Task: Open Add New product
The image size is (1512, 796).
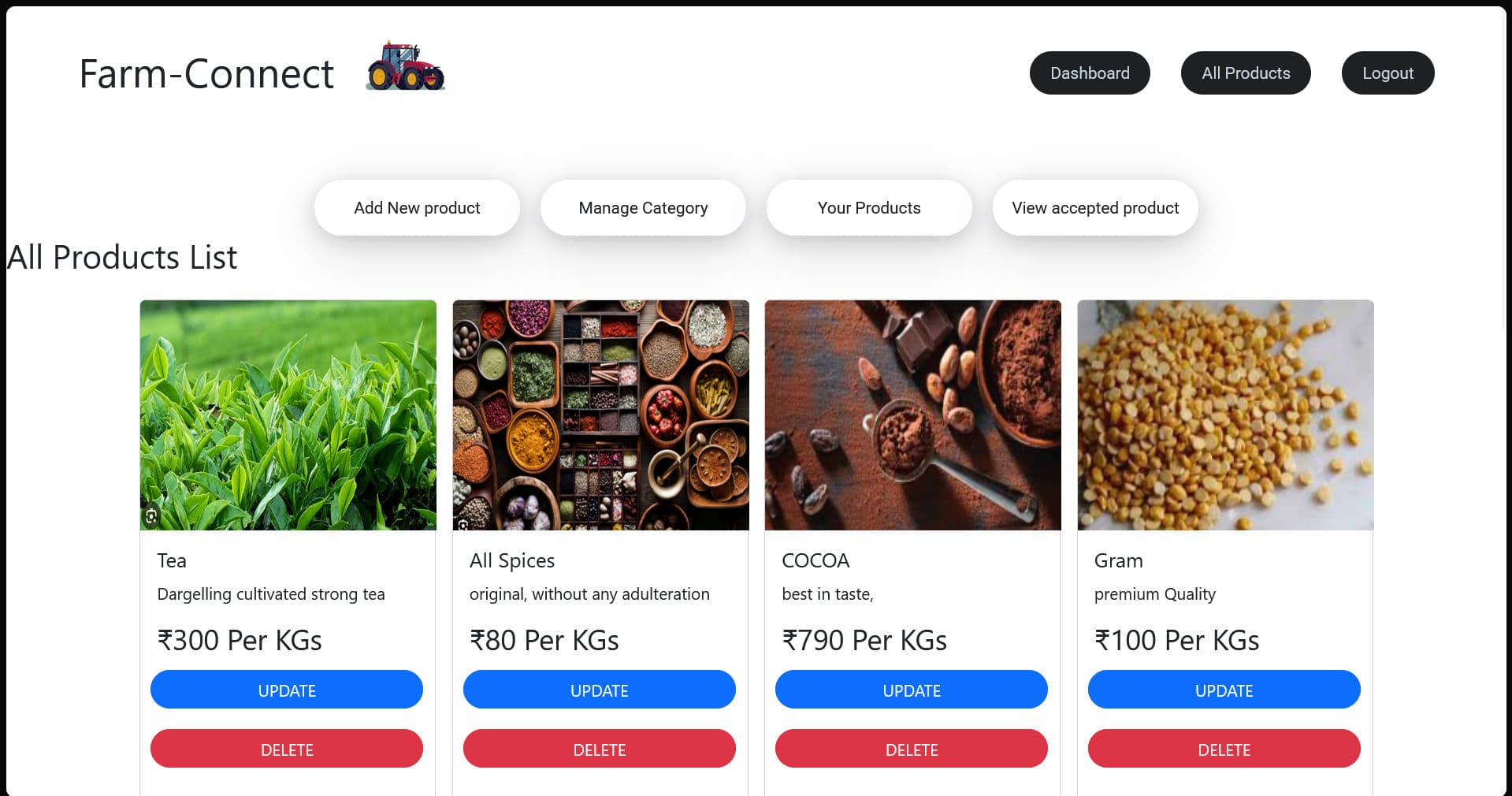Action: click(416, 207)
